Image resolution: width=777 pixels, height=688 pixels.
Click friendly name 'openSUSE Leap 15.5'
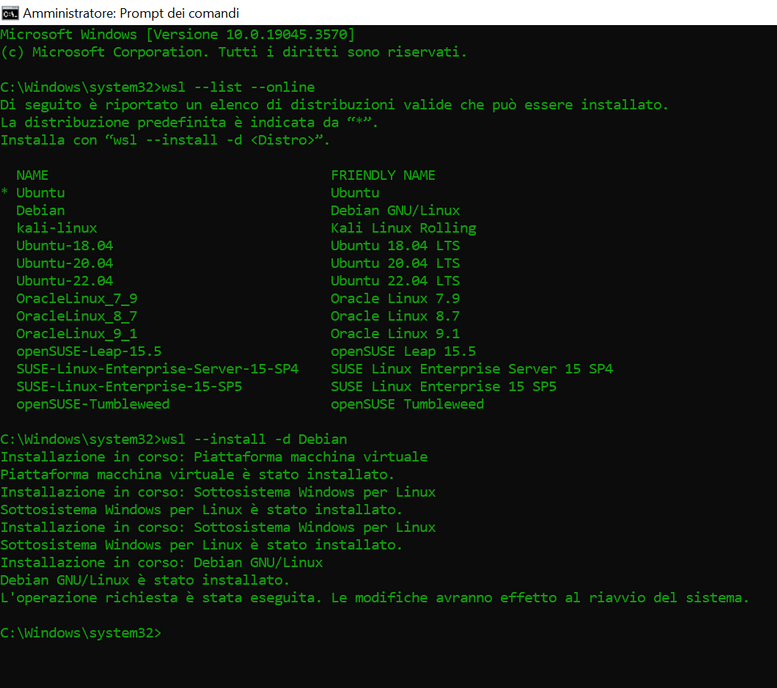[x=403, y=351]
